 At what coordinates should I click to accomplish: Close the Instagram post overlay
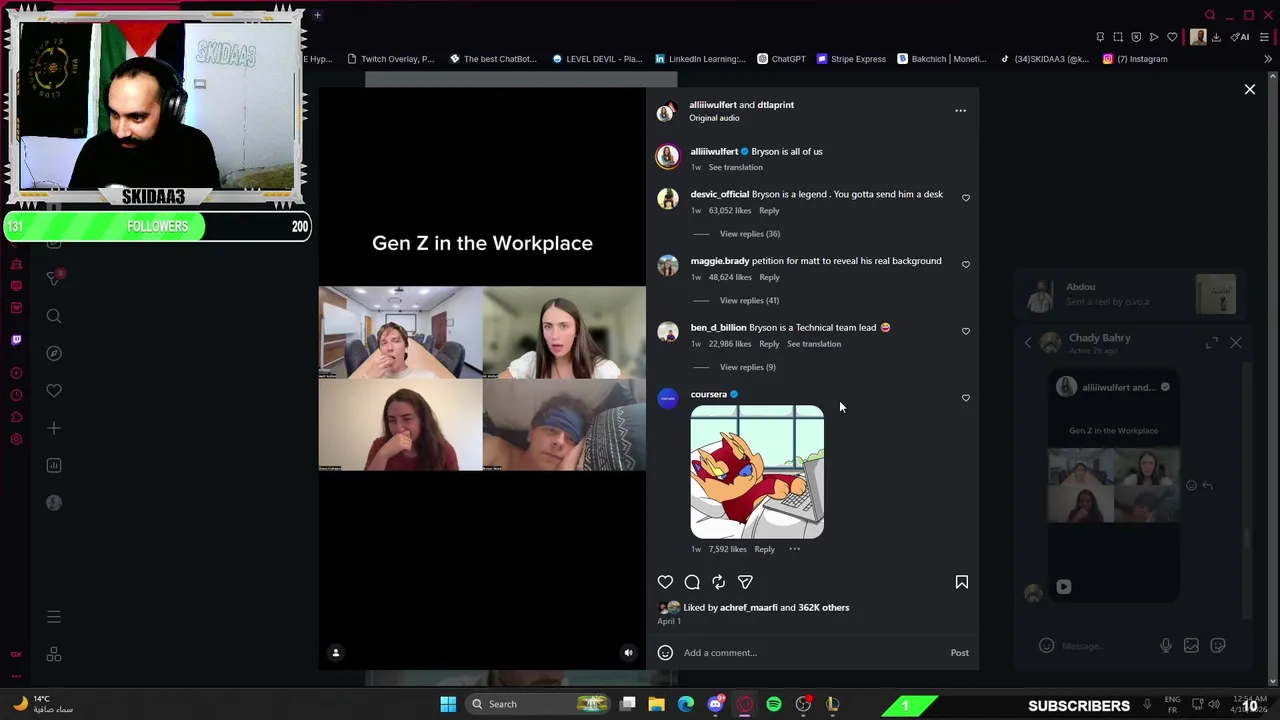pyautogui.click(x=1250, y=90)
